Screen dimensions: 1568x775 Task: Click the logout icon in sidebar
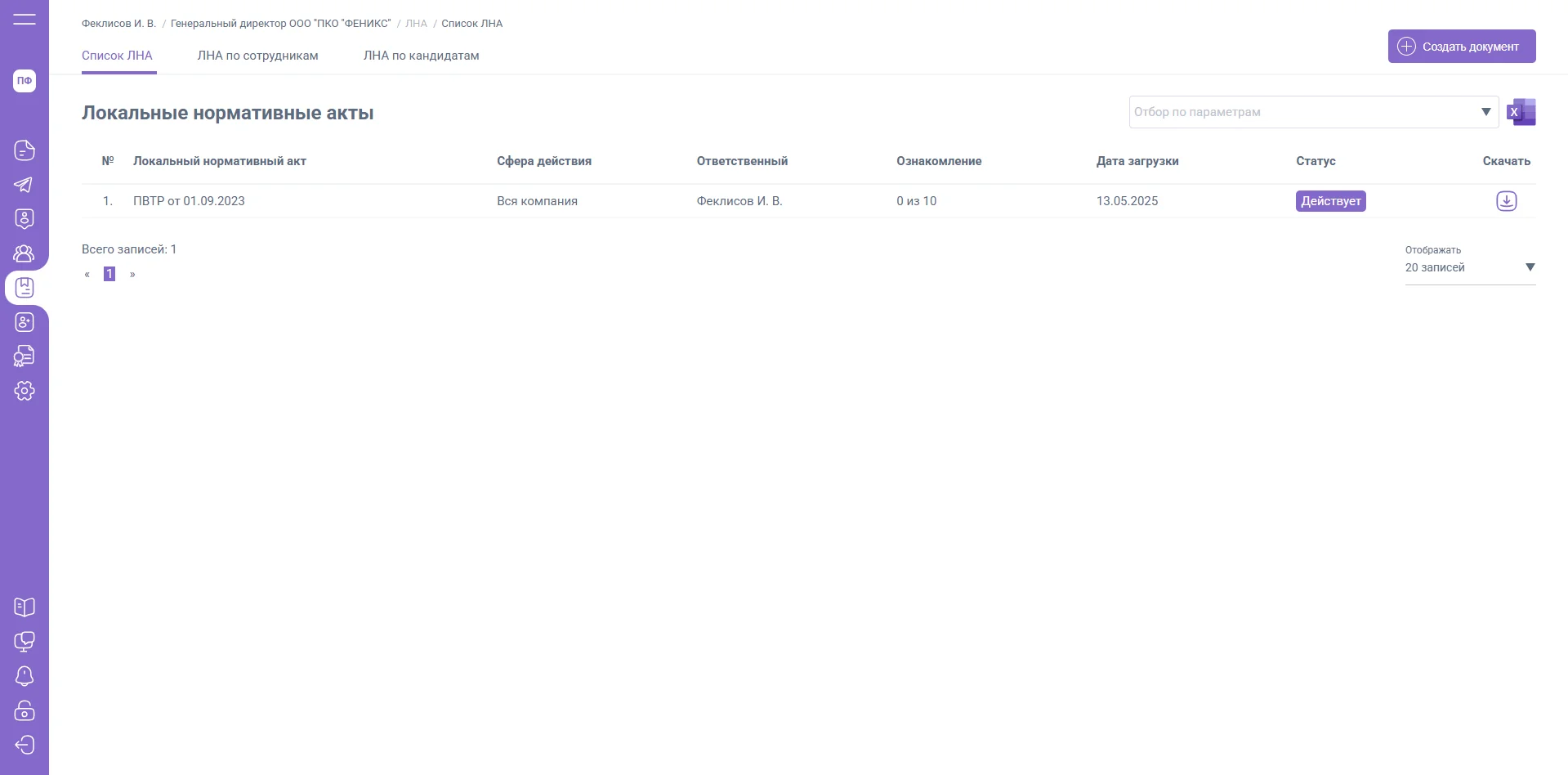[x=25, y=745]
